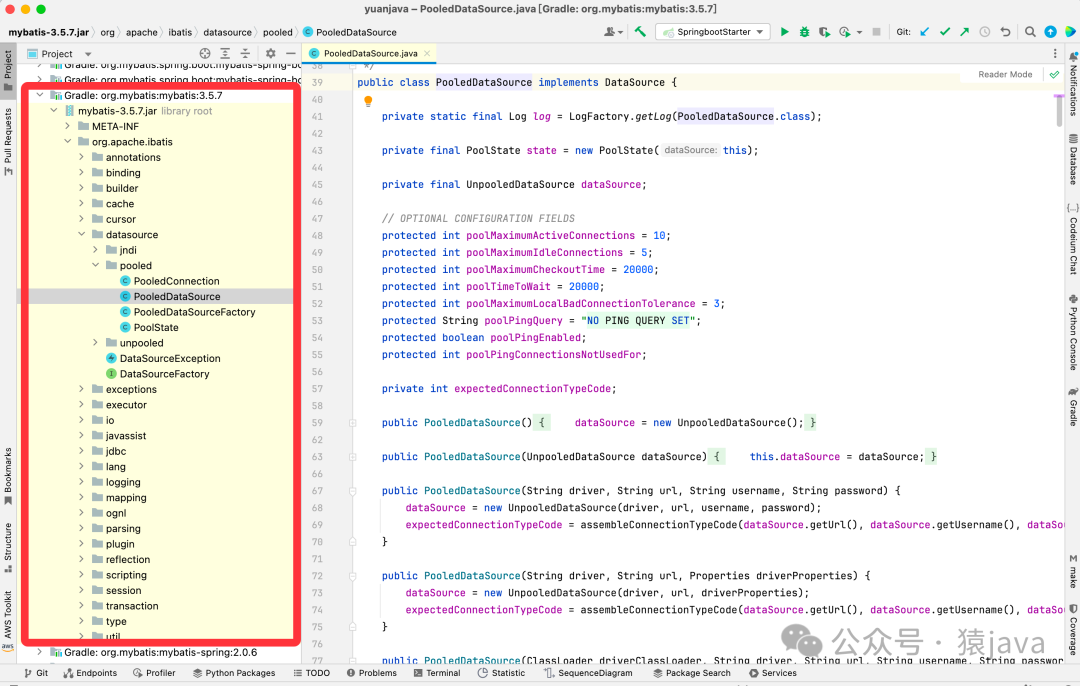Collapse all nodes in Project panel
Viewport: 1080px width, 686px height.
pyautogui.click(x=245, y=53)
